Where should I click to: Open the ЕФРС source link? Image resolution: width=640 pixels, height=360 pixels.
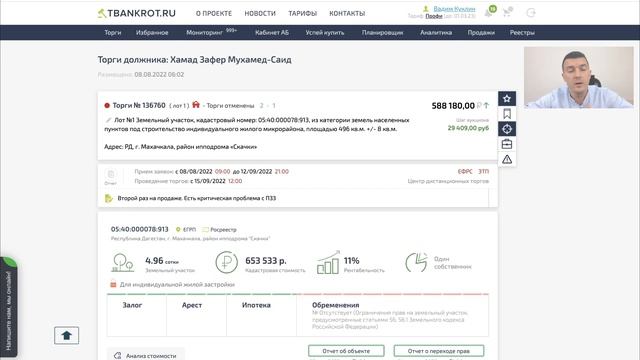tap(465, 171)
